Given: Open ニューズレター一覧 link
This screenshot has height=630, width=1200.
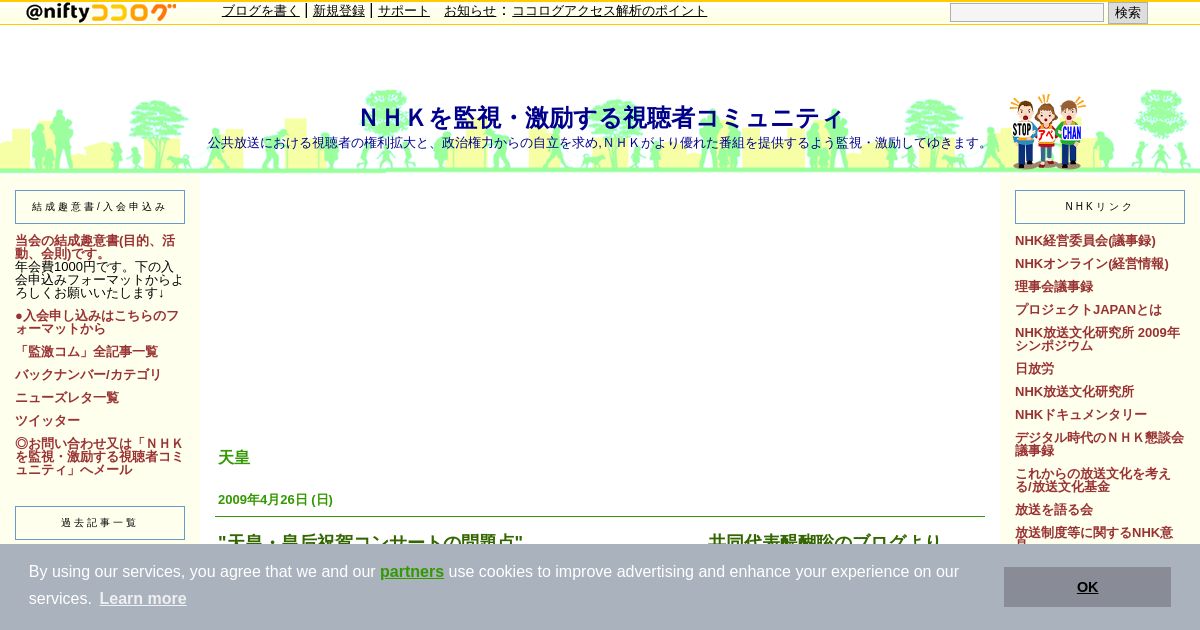Looking at the screenshot, I should pyautogui.click(x=67, y=398).
